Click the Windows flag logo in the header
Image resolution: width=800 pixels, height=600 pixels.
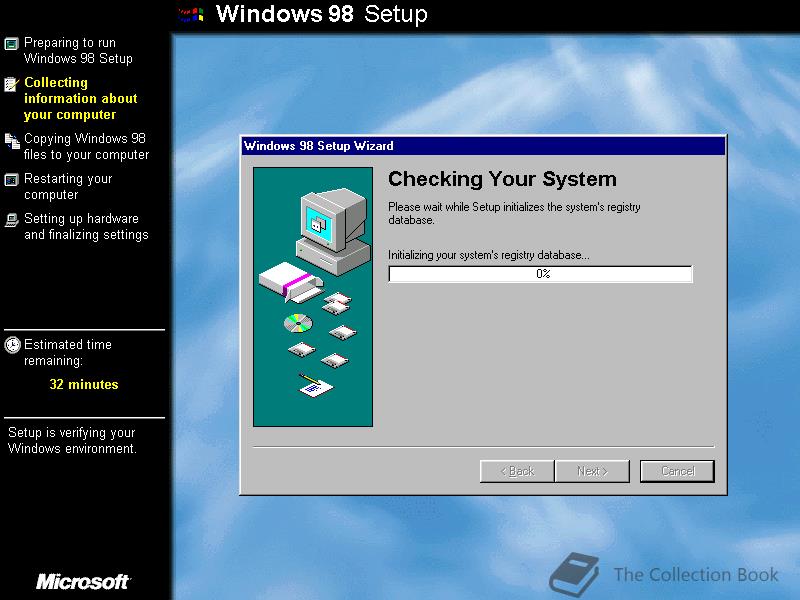[192, 14]
